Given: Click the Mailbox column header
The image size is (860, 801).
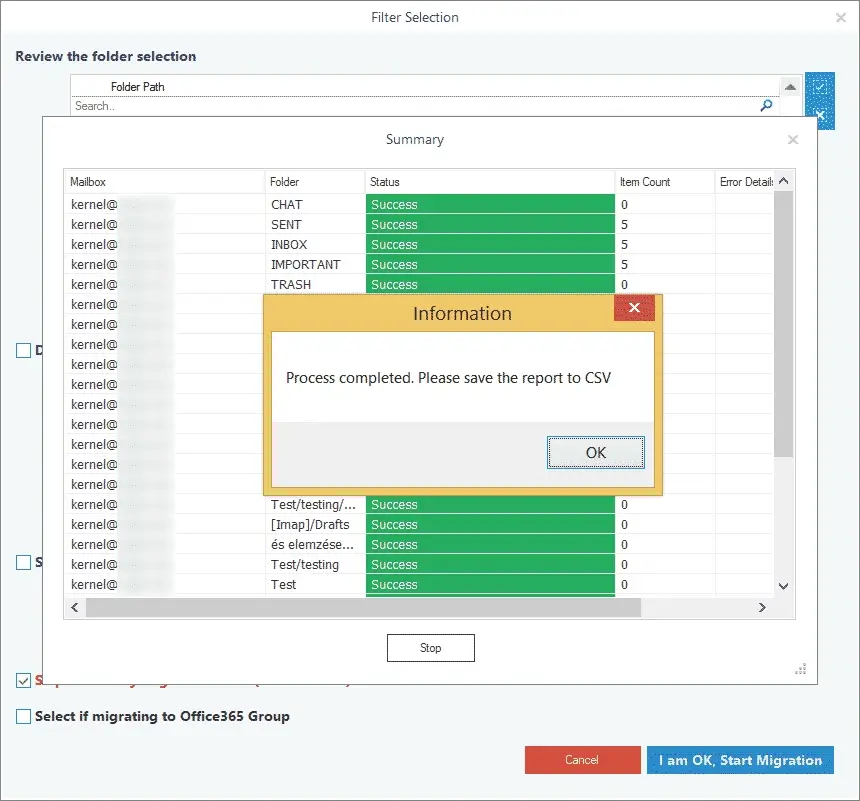Looking at the screenshot, I should tap(165, 182).
